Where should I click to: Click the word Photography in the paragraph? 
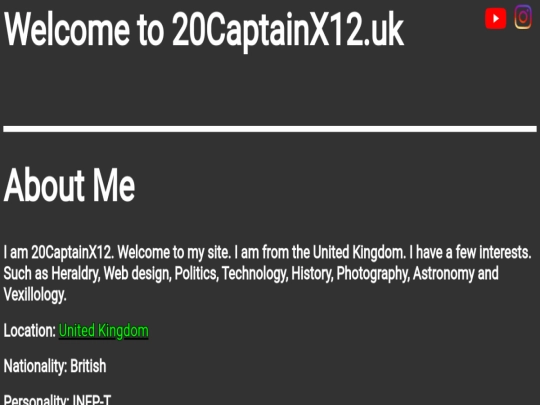click(373, 274)
